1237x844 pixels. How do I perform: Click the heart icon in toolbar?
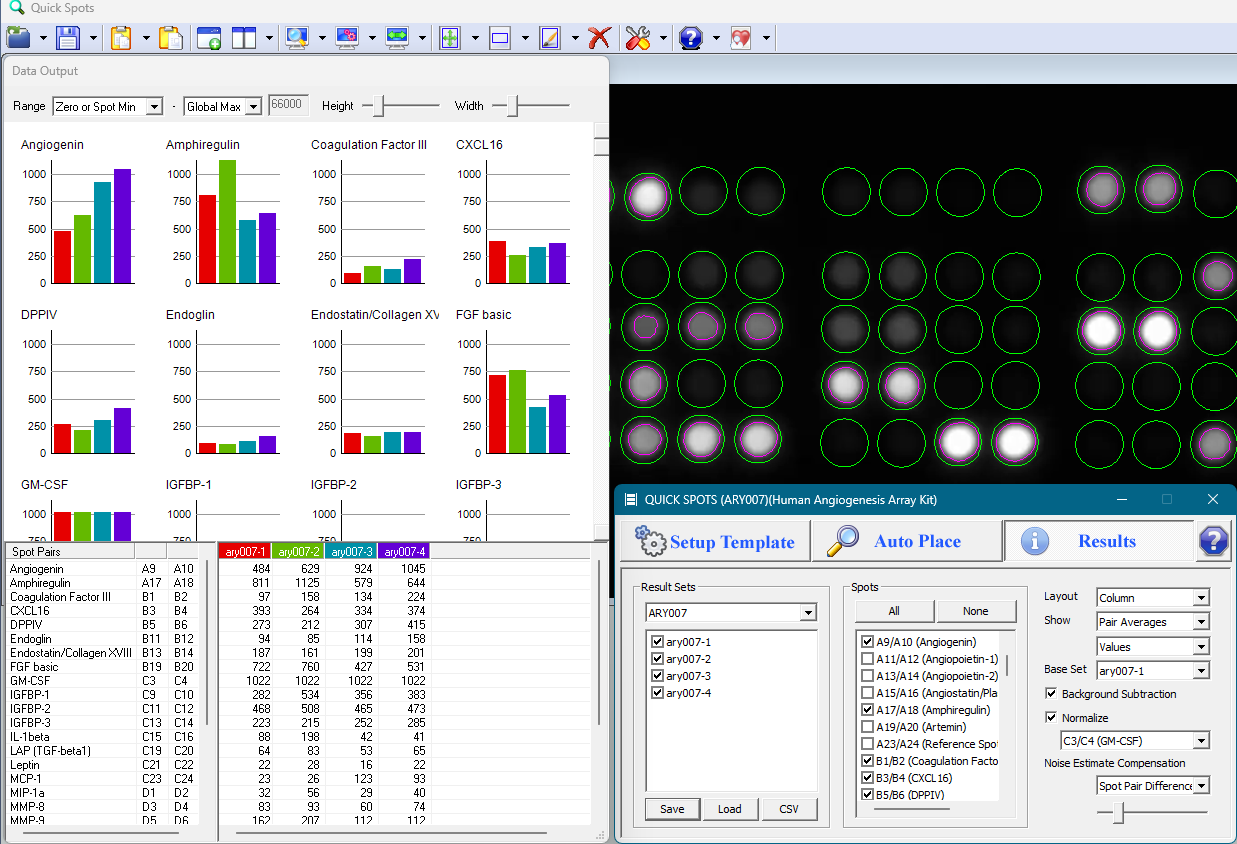tap(741, 38)
